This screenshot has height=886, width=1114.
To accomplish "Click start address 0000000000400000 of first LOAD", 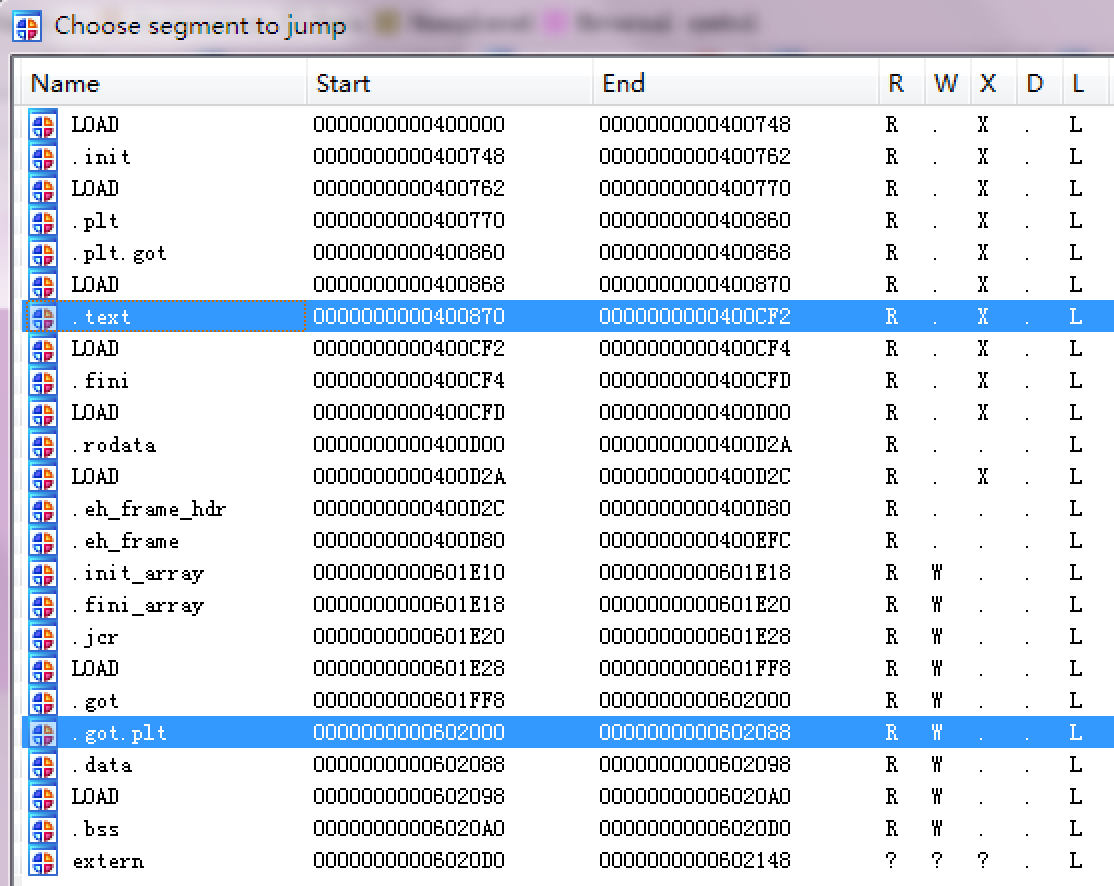I will [409, 124].
